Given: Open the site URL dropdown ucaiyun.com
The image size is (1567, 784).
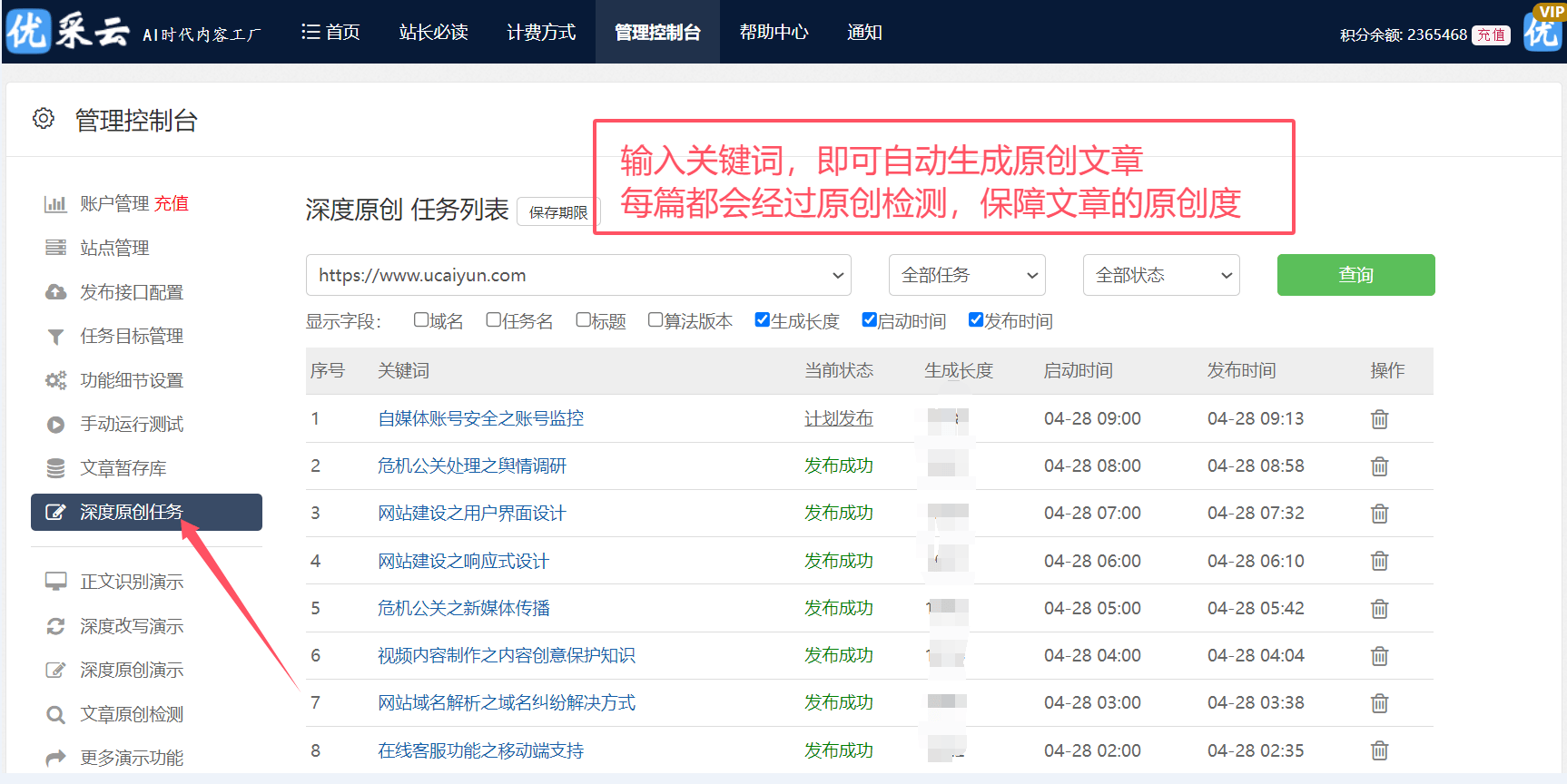Looking at the screenshot, I should (578, 275).
